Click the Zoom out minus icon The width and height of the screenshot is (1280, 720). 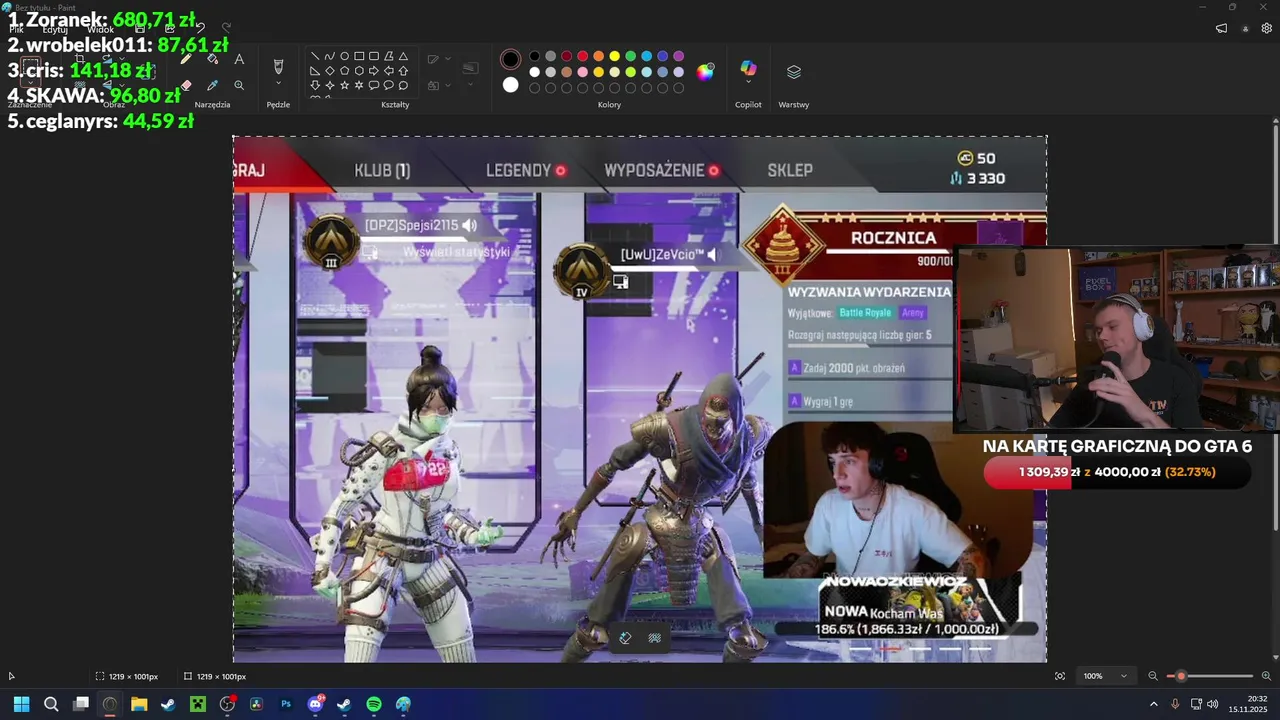pyautogui.click(x=1153, y=676)
